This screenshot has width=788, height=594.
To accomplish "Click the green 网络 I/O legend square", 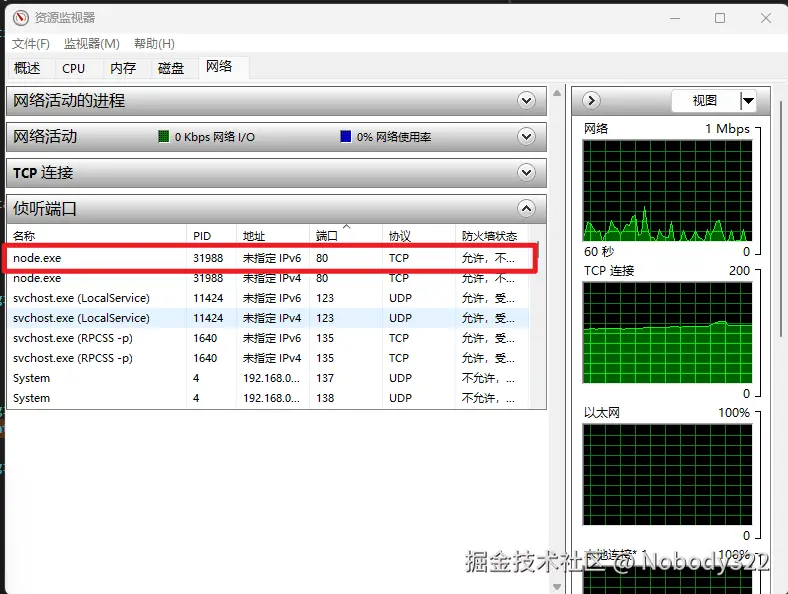I will tap(164, 136).
